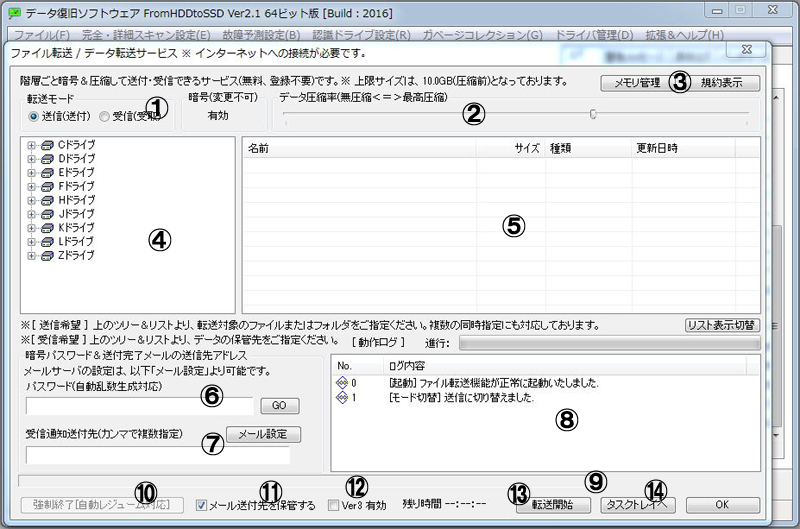Open the ドライバ管理(D) menu
800x529 pixels.
point(593,35)
